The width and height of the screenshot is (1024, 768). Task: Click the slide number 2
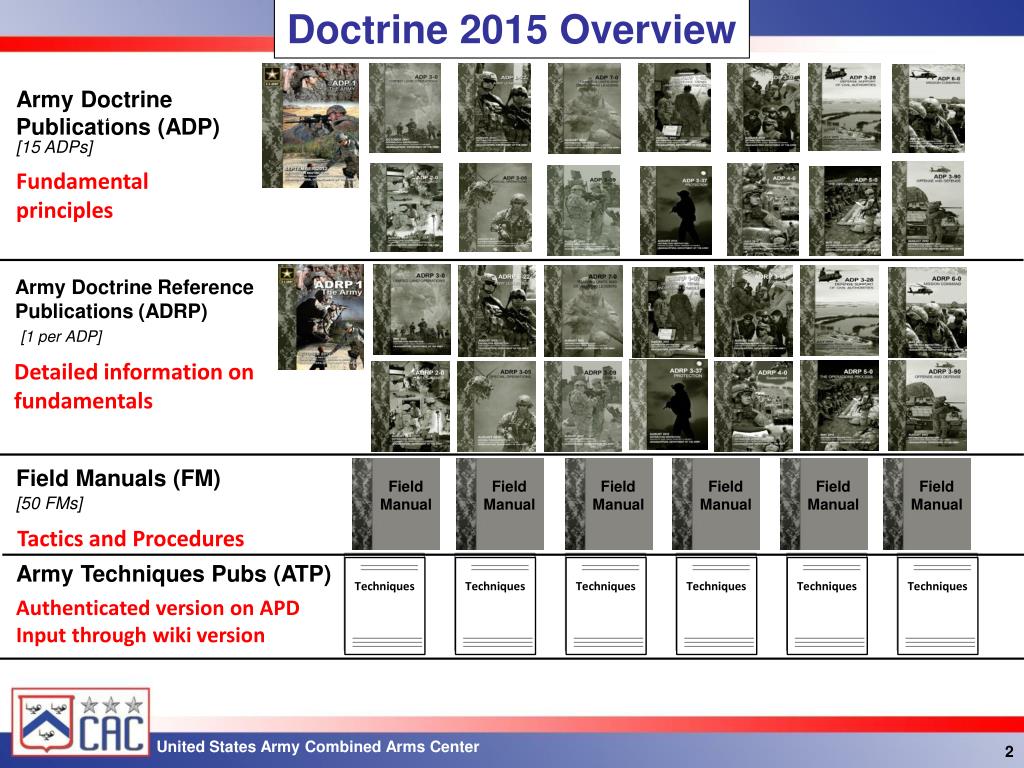click(1009, 752)
